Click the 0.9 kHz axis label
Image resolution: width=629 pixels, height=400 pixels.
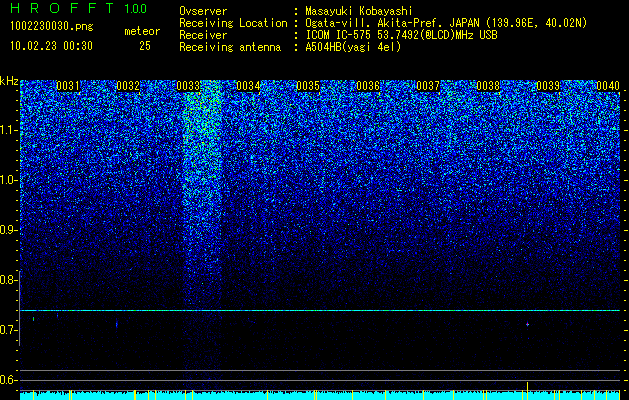[8, 230]
